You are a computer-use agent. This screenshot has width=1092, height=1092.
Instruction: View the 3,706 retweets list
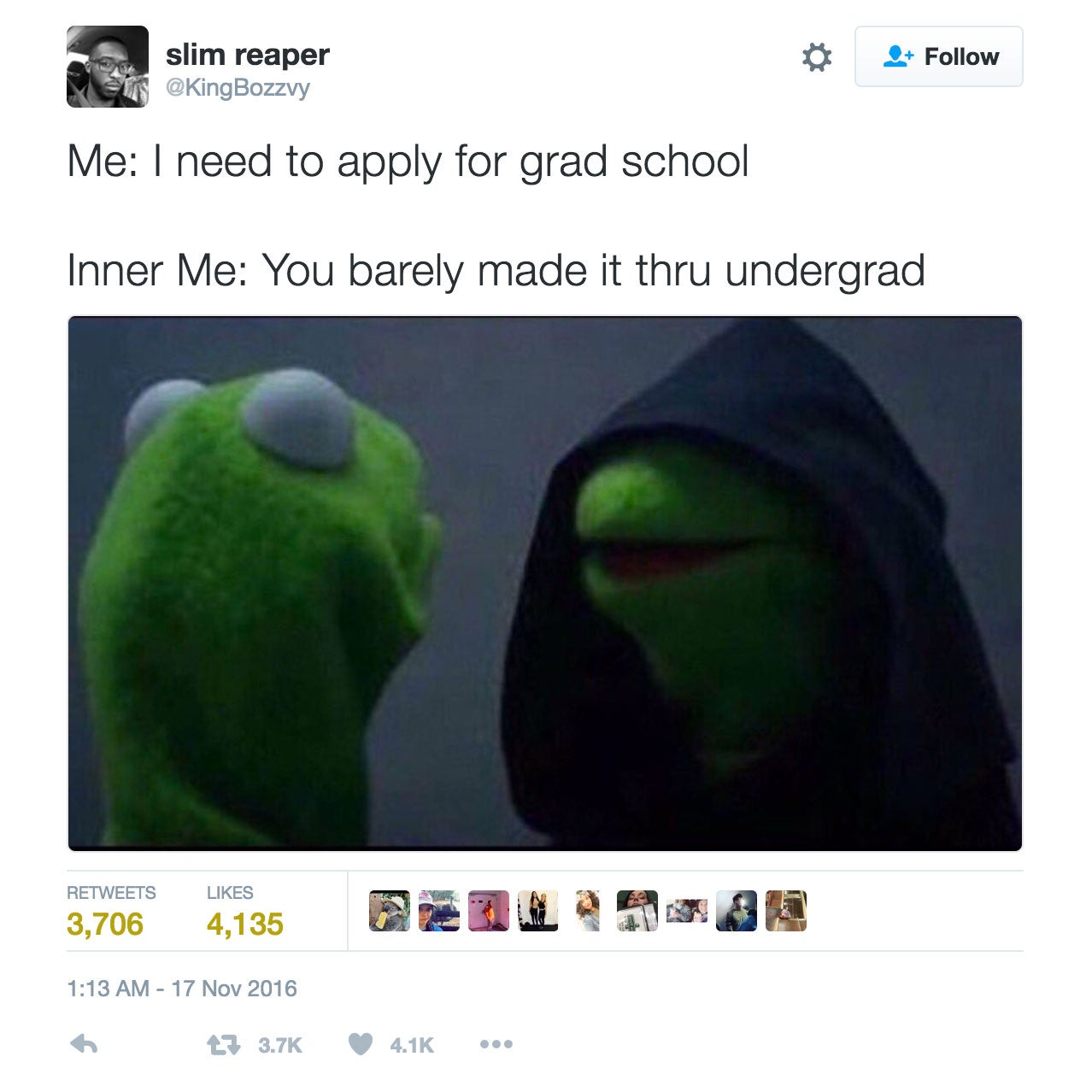coord(110,911)
